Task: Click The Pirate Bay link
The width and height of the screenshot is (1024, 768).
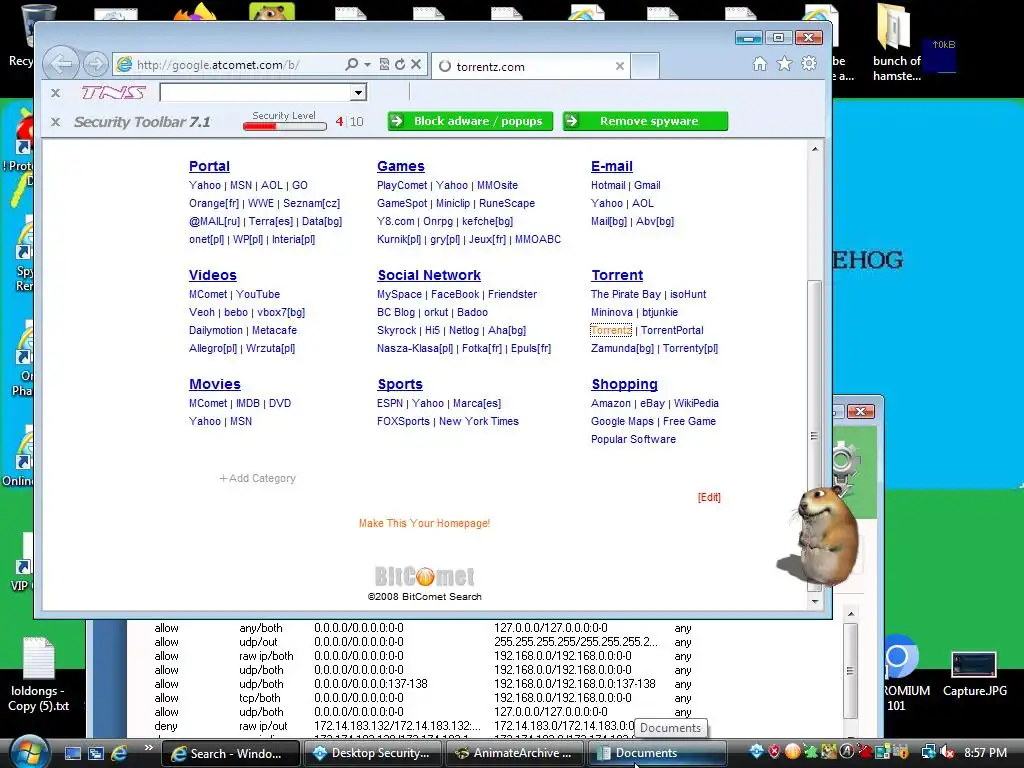Action: tap(626, 295)
